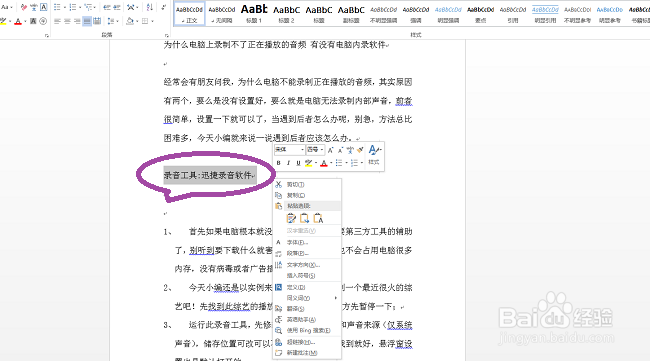The height and width of the screenshot is (361, 650).
Task: Open Paragraph (段落) from context menu
Action: (307, 253)
